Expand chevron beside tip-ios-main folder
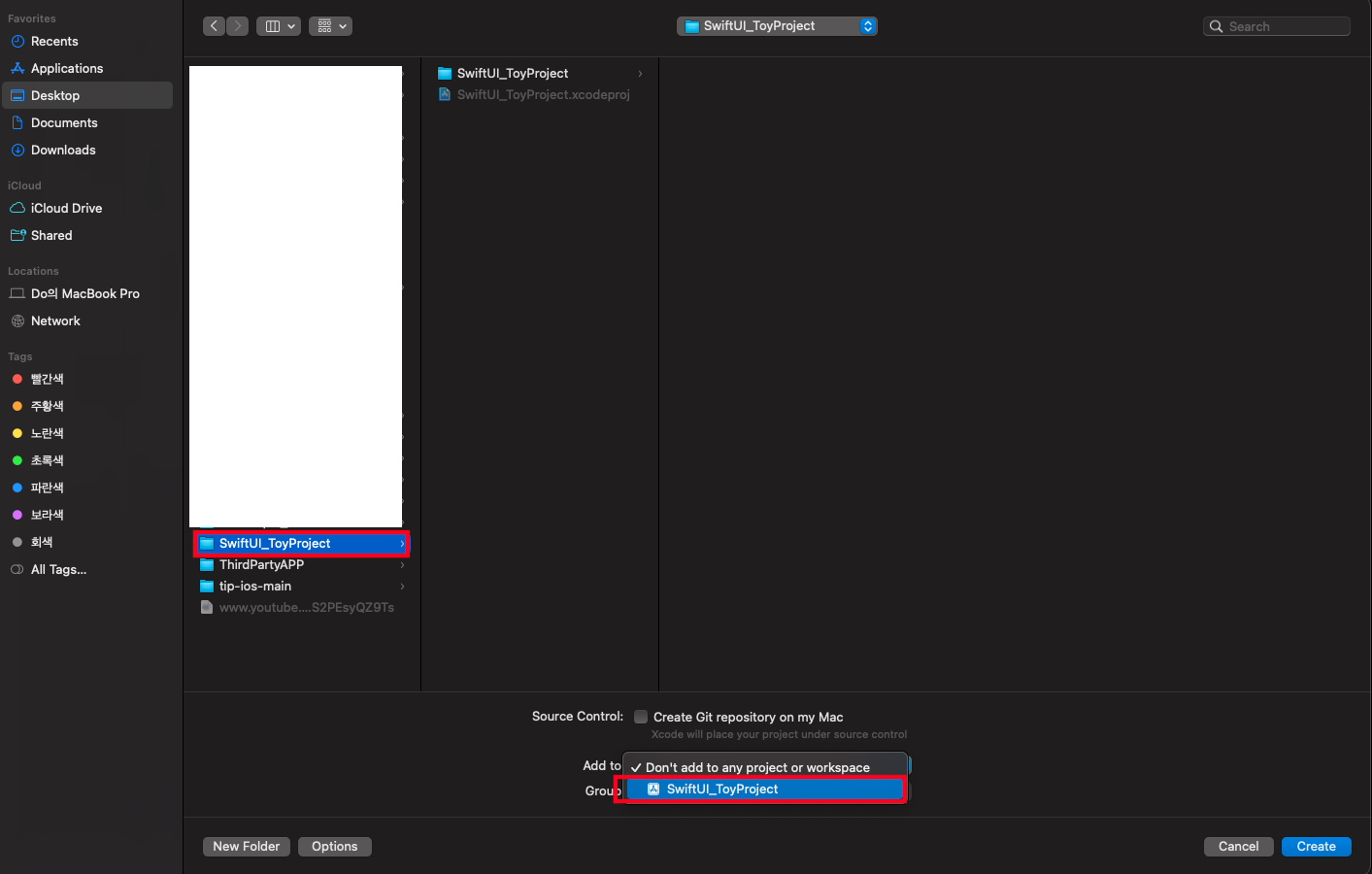Screen dimensions: 1372x874 click(402, 587)
